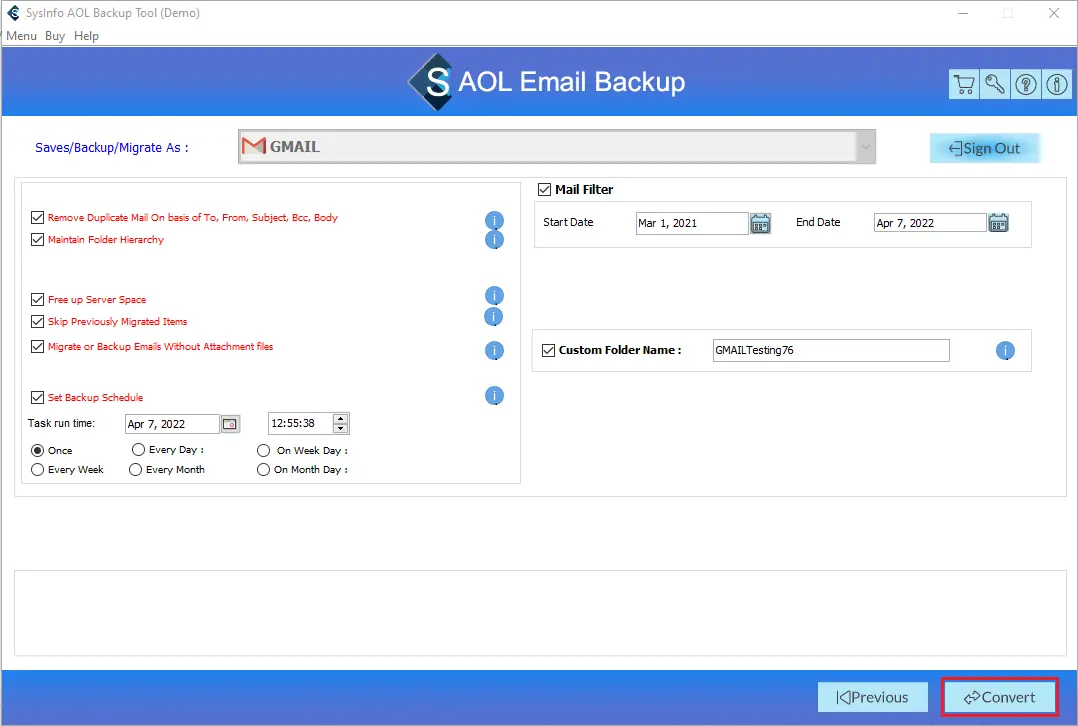Uncheck Maintain Folder Hierarchy option
The height and width of the screenshot is (726, 1078).
coord(38,240)
